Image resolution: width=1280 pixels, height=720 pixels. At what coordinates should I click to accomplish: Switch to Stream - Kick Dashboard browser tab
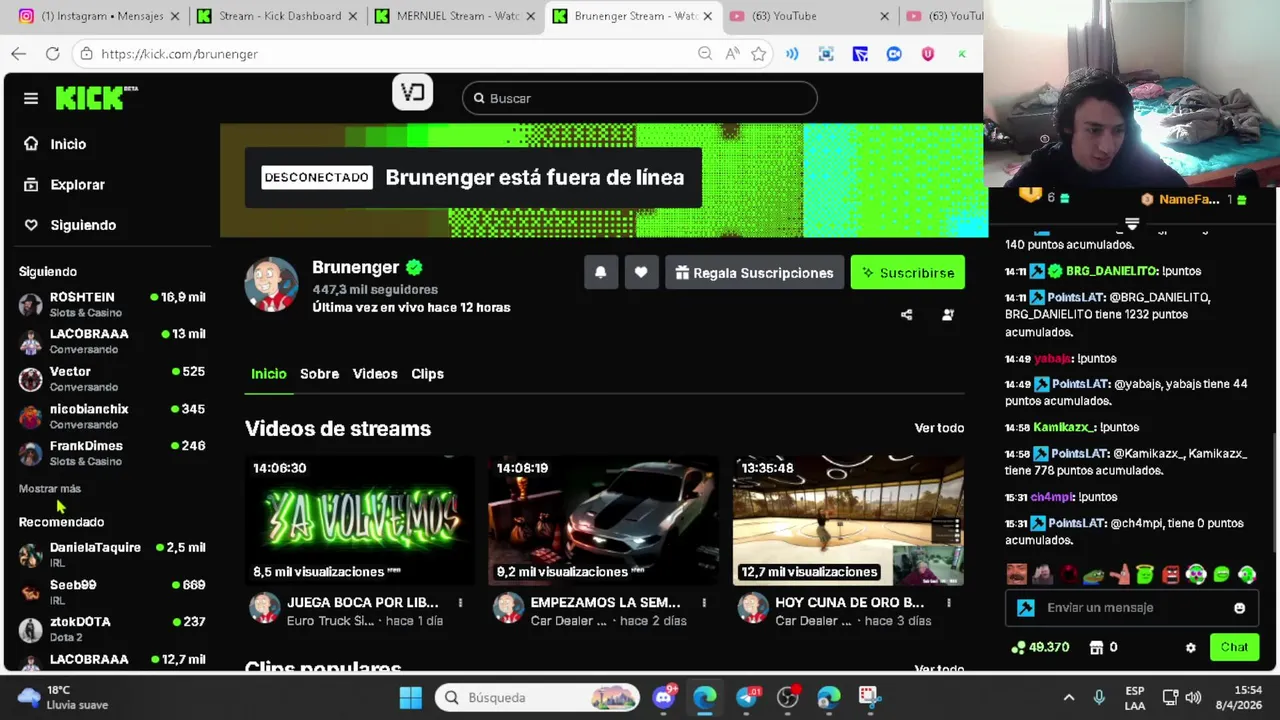[x=279, y=16]
